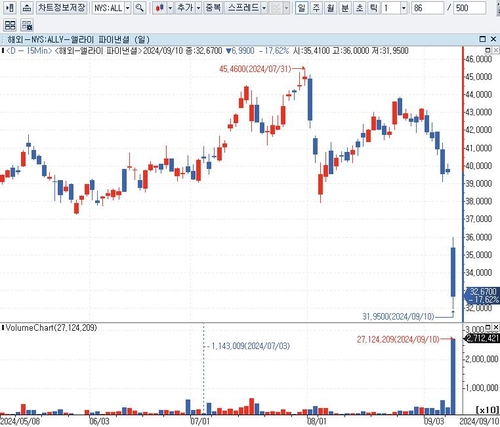This screenshot has height=427, width=500.
Task: Click the greyed-out line chart icon
Action: (276, 8)
